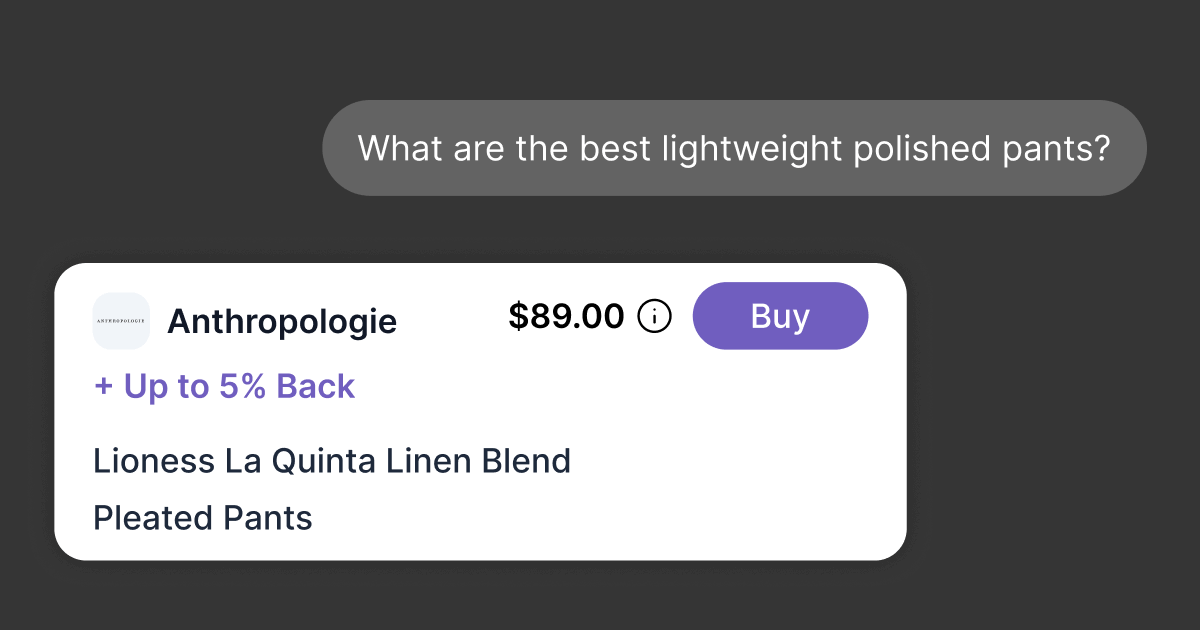Image resolution: width=1200 pixels, height=630 pixels.
Task: Click the '5% Back' cashback text
Action: point(287,387)
